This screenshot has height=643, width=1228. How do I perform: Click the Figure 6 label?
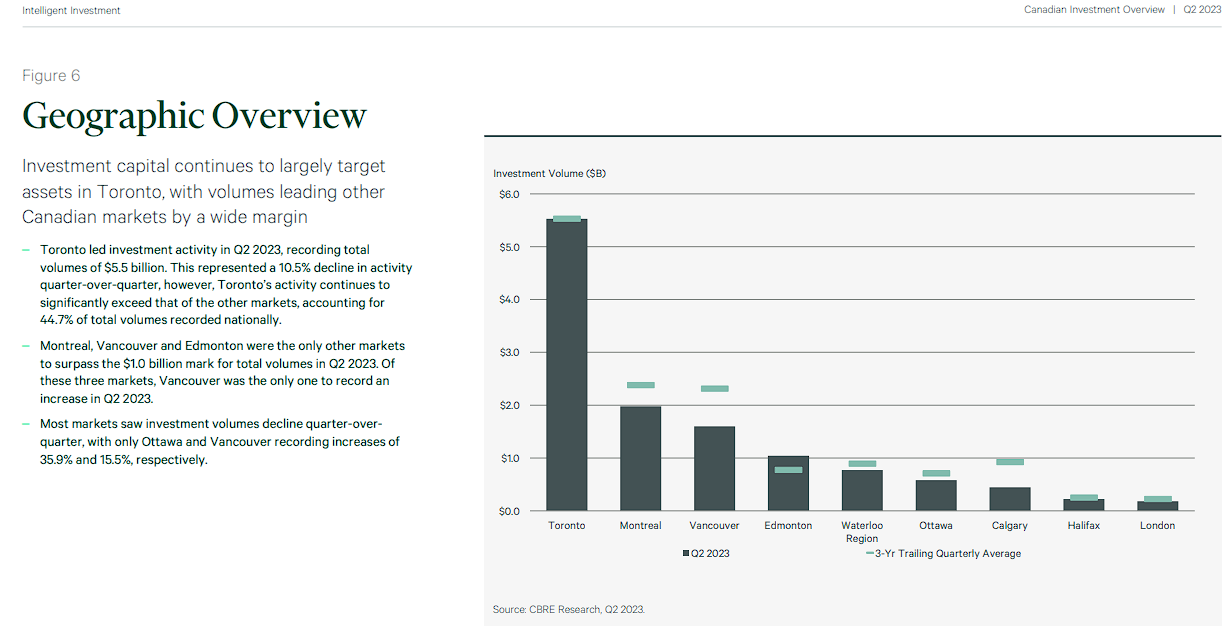(x=51, y=76)
